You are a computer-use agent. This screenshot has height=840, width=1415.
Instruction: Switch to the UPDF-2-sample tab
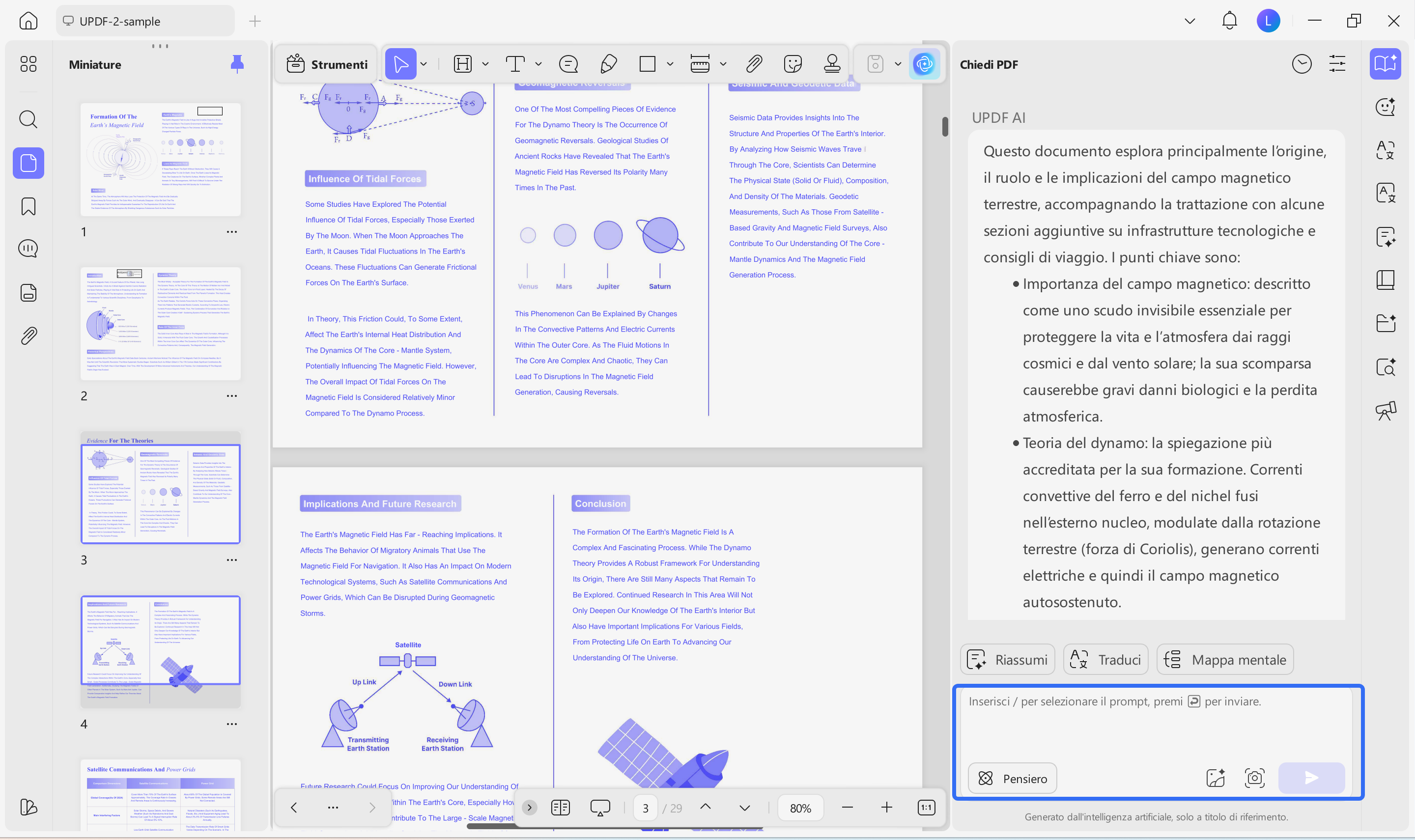pos(145,21)
